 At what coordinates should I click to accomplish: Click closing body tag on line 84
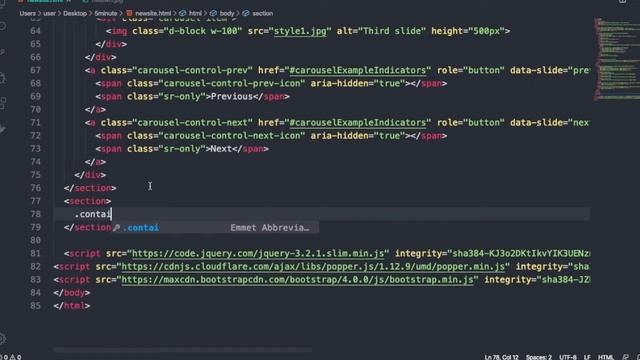pos(72,293)
